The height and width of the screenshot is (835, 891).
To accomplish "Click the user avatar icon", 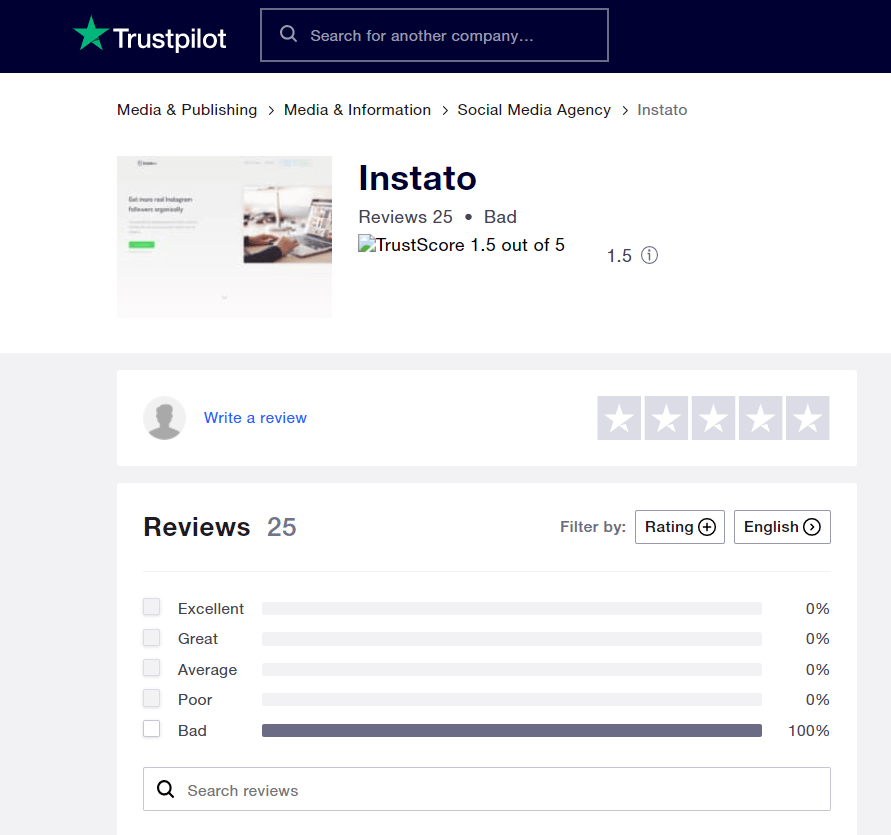I will click(x=164, y=418).
